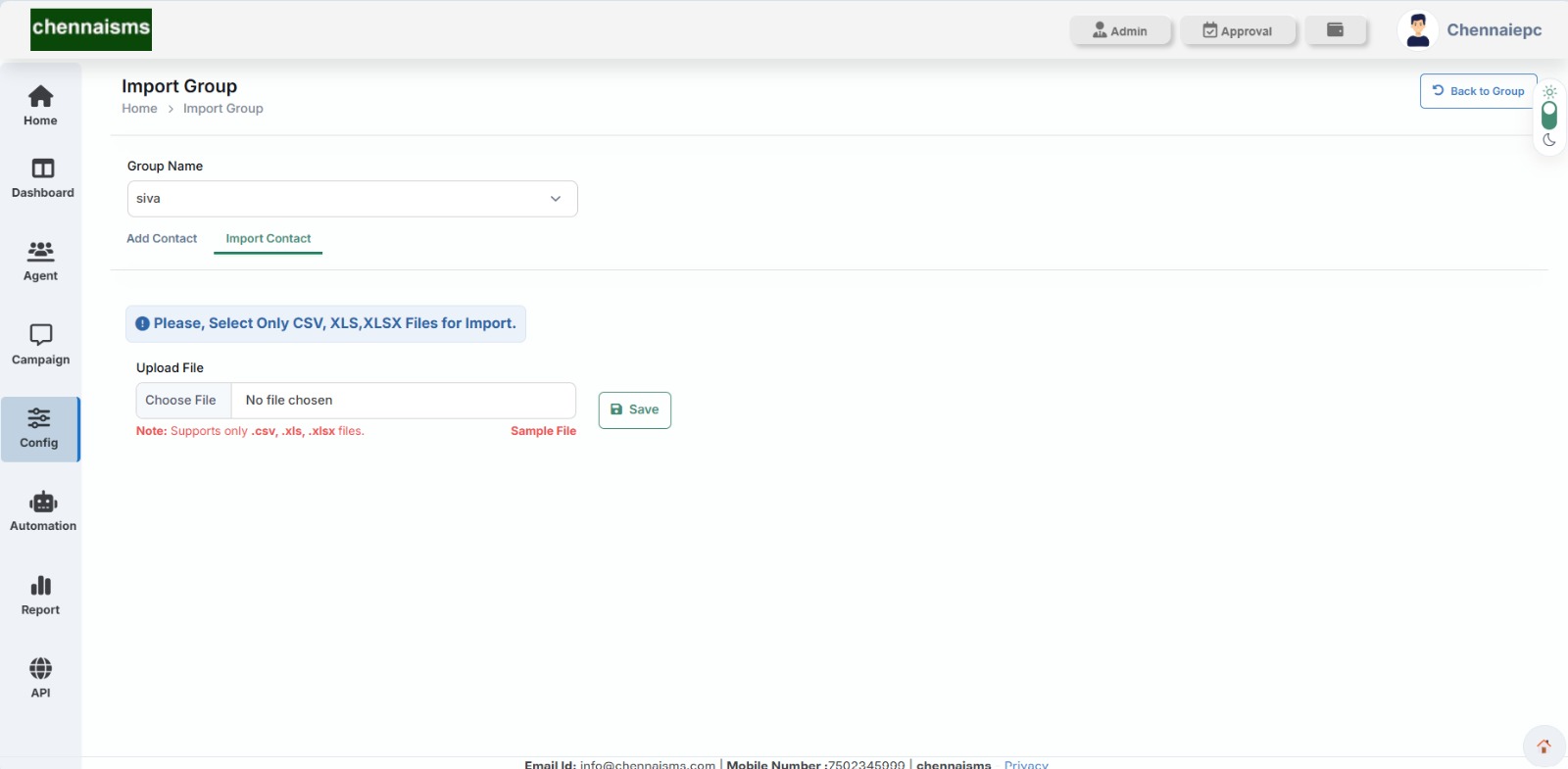This screenshot has height=769, width=1568.
Task: Click the scroll-to-top arrow icon
Action: coord(1543,746)
